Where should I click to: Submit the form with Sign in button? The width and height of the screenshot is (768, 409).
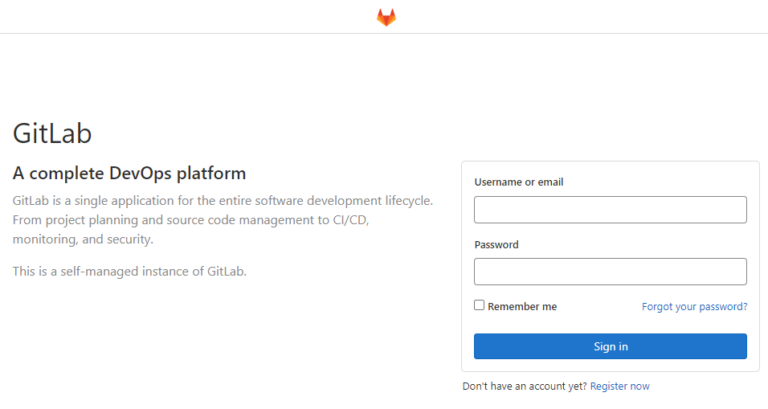tap(610, 346)
